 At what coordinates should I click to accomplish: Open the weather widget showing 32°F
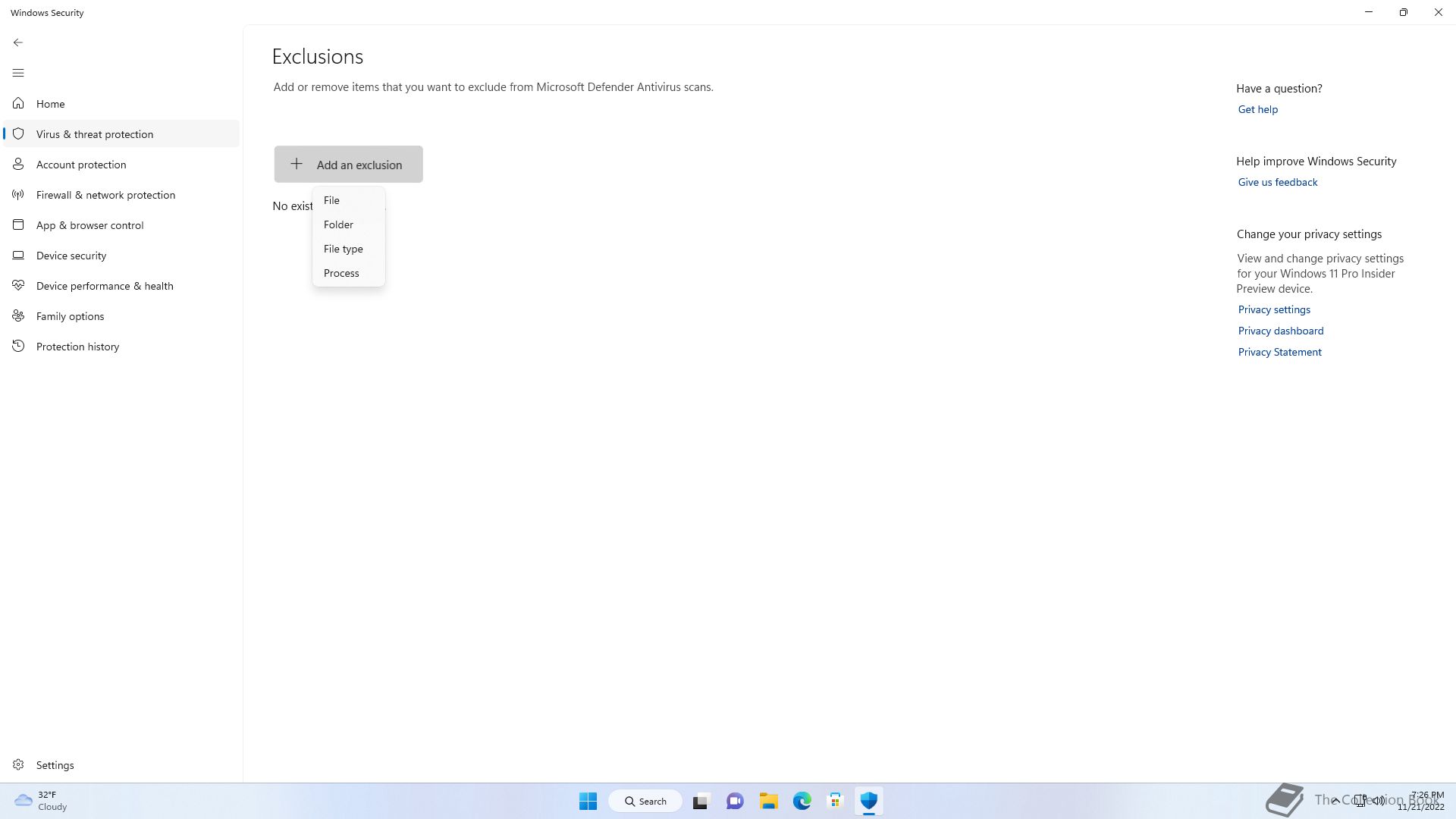click(x=42, y=801)
